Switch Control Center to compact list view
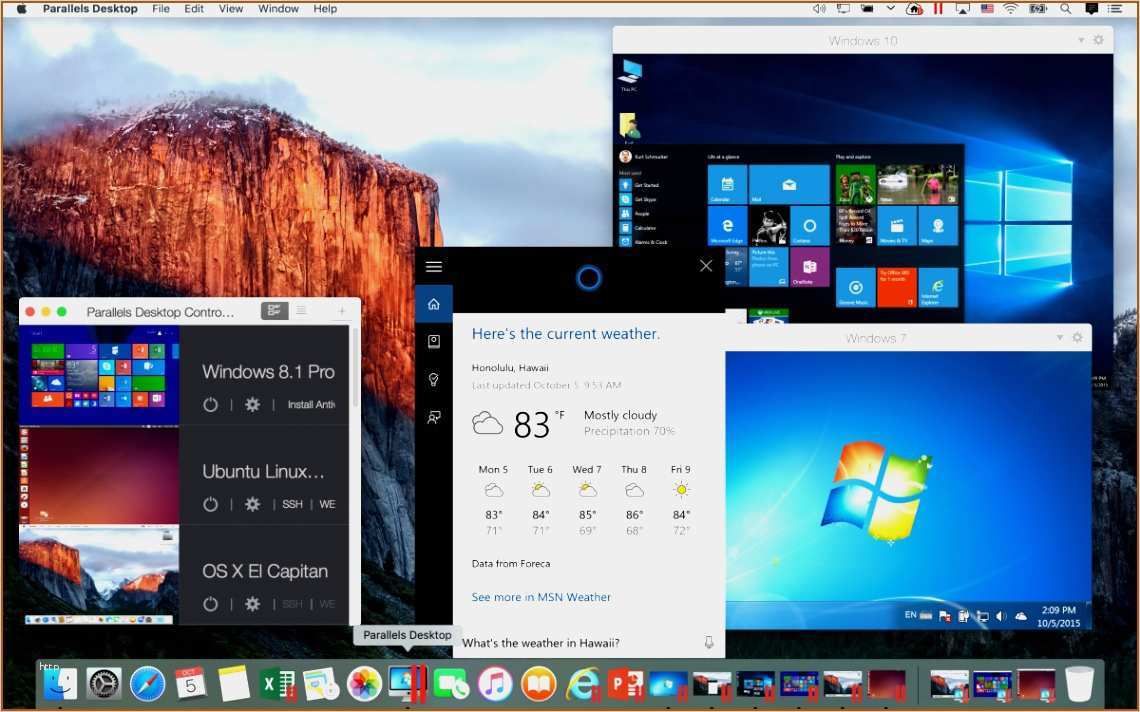 coord(301,311)
